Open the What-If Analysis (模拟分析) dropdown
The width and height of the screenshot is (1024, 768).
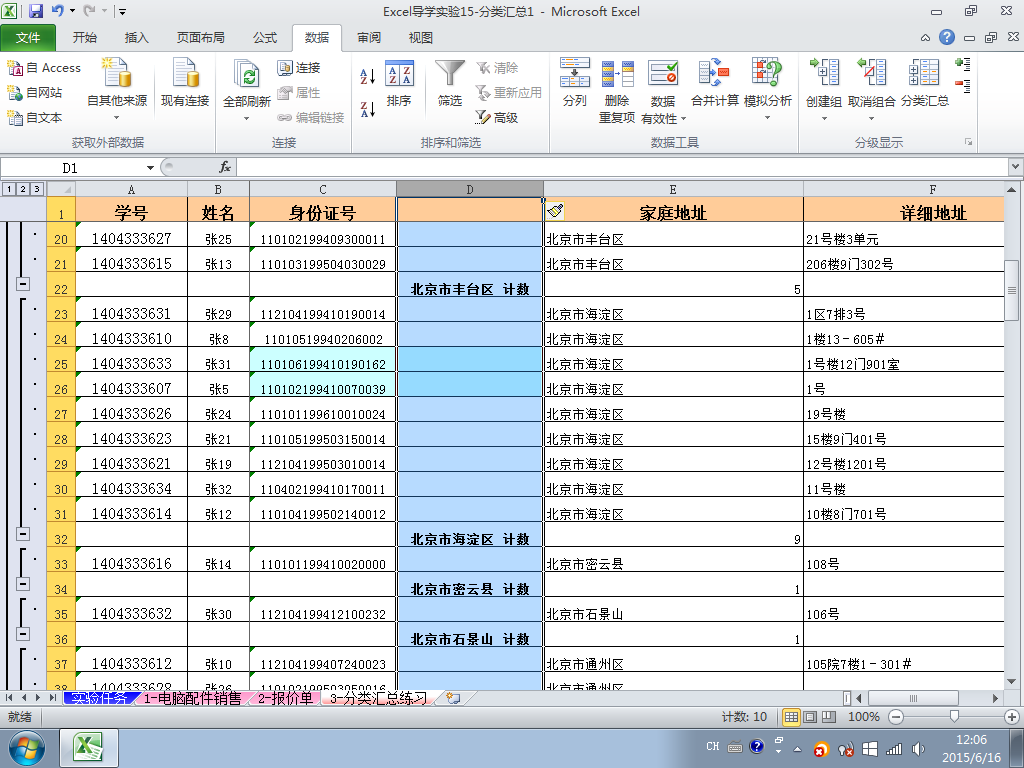click(x=767, y=118)
